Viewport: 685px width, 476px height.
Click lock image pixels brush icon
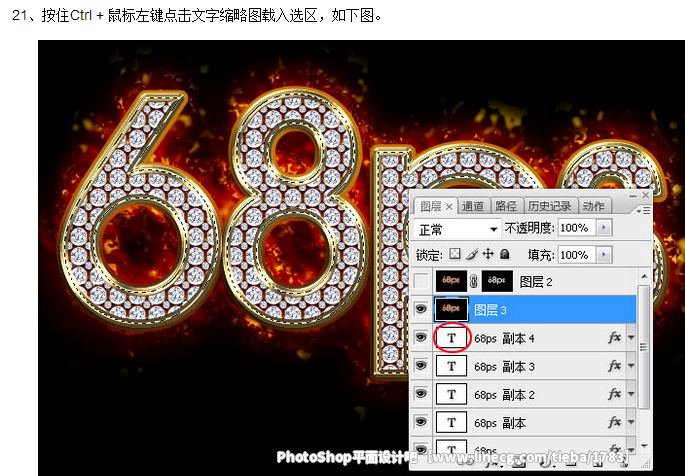click(471, 255)
